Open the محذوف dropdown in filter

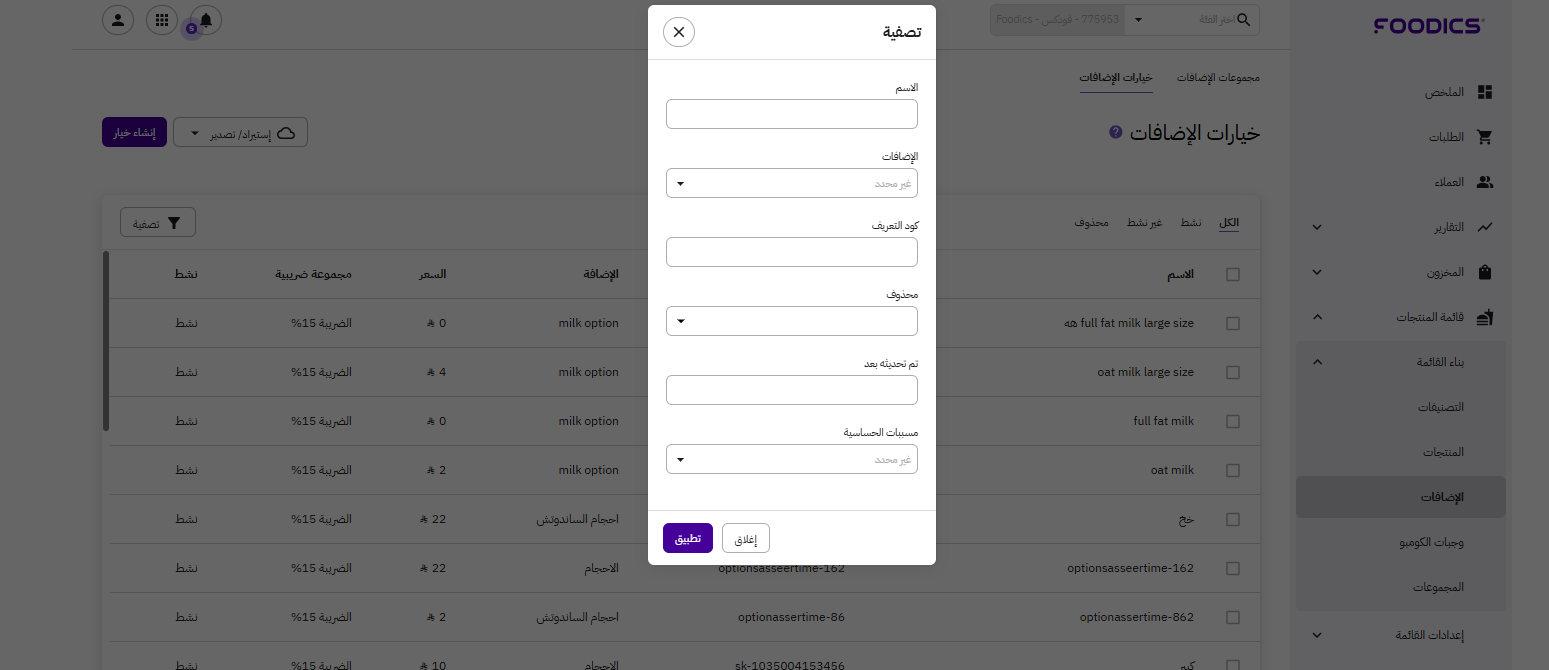pyautogui.click(x=791, y=321)
